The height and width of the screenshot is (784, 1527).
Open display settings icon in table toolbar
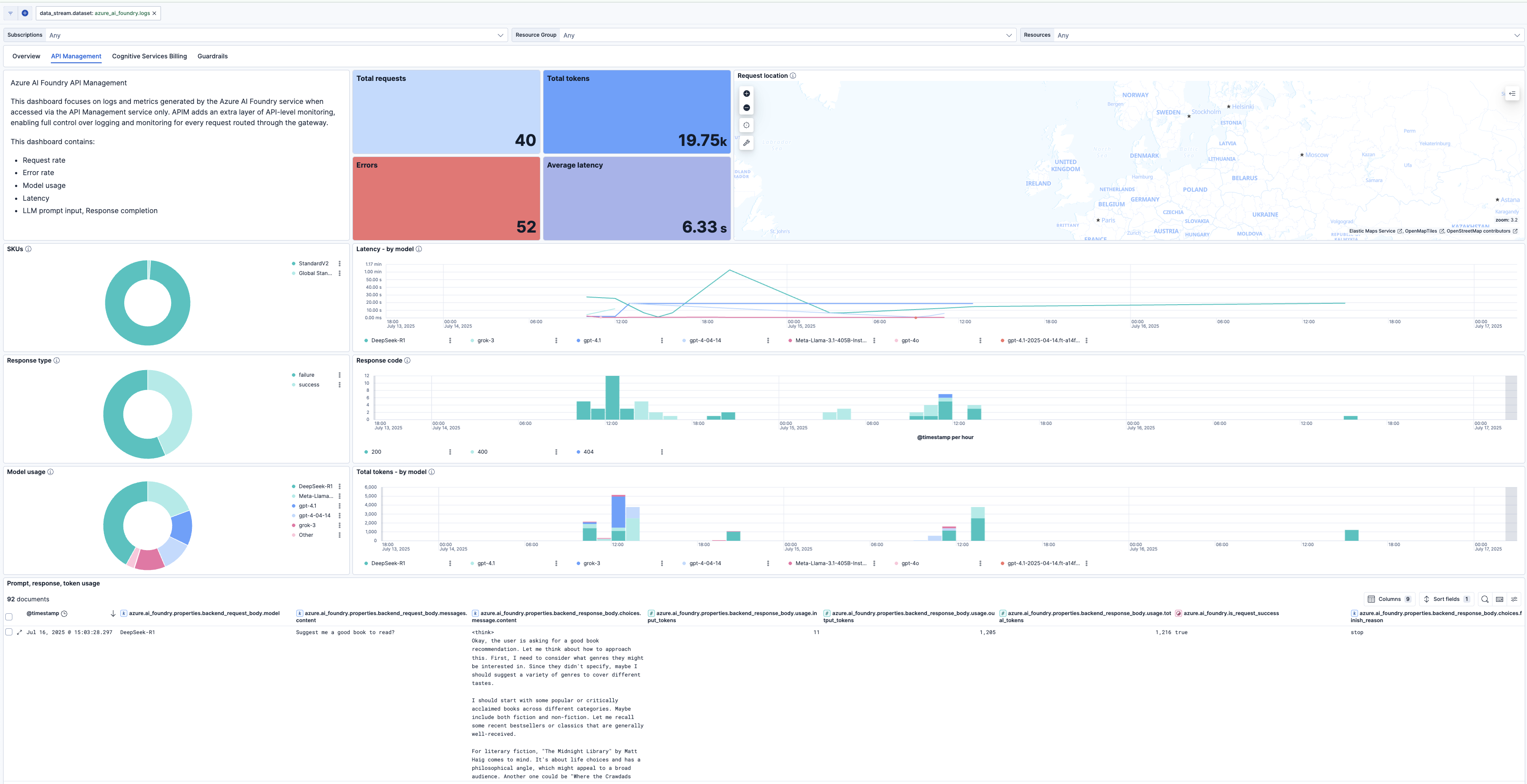coord(1514,599)
